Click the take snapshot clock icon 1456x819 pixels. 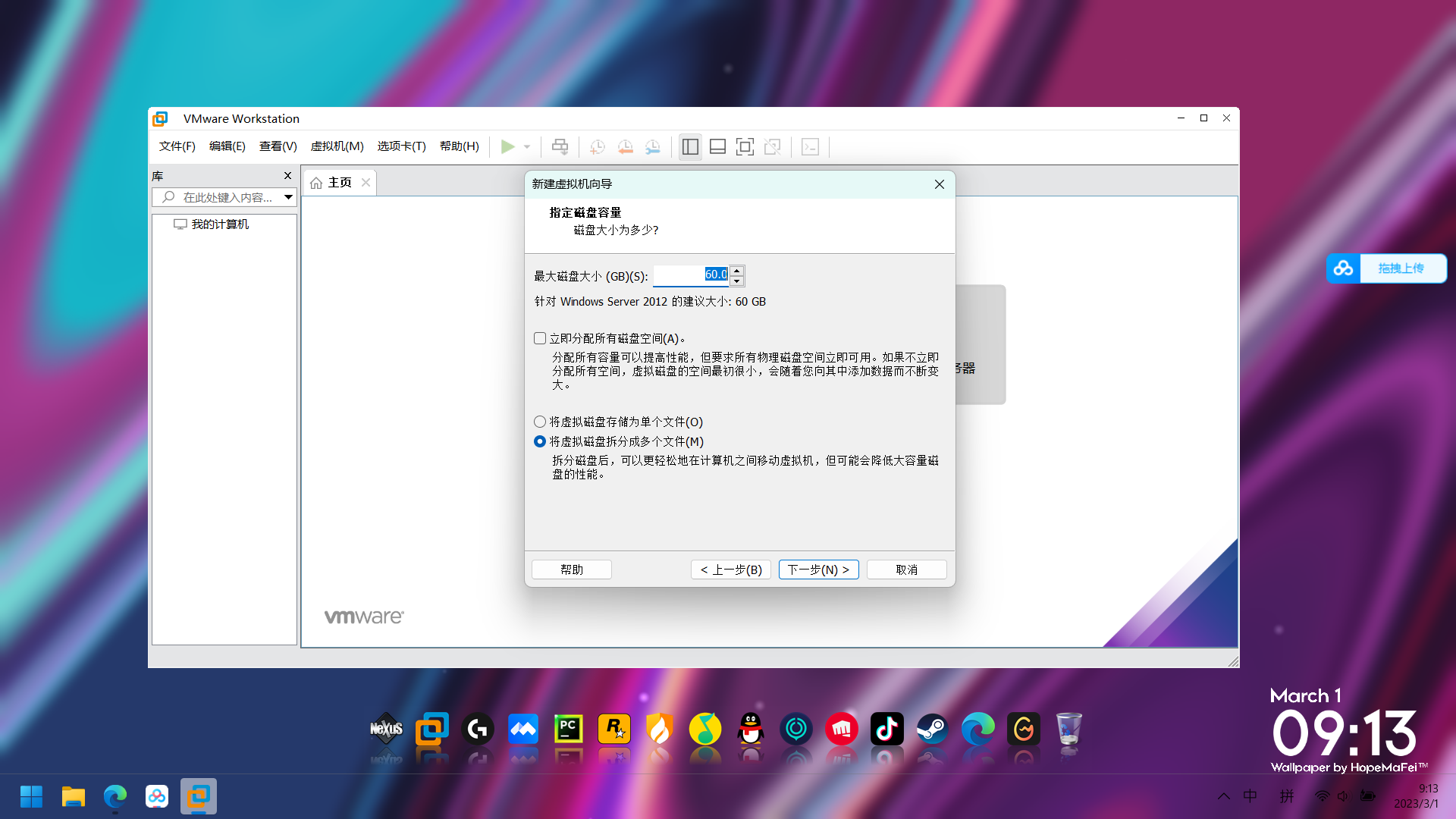pyautogui.click(x=598, y=146)
